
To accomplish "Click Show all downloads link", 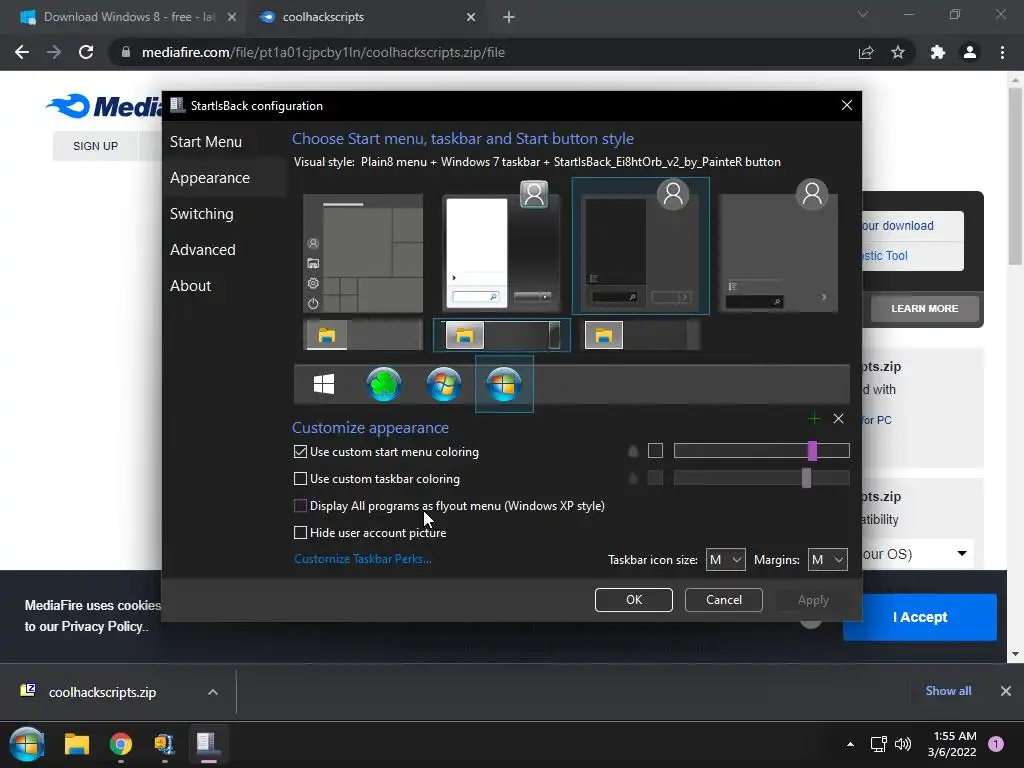I will click(x=948, y=691).
